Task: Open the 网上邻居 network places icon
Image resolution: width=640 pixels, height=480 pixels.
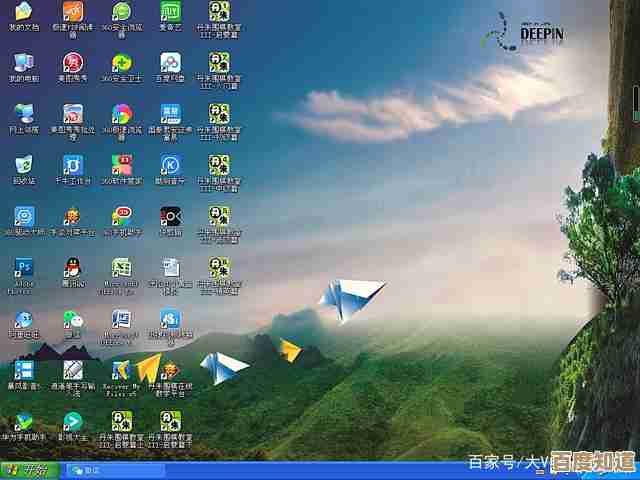Action: point(23,113)
